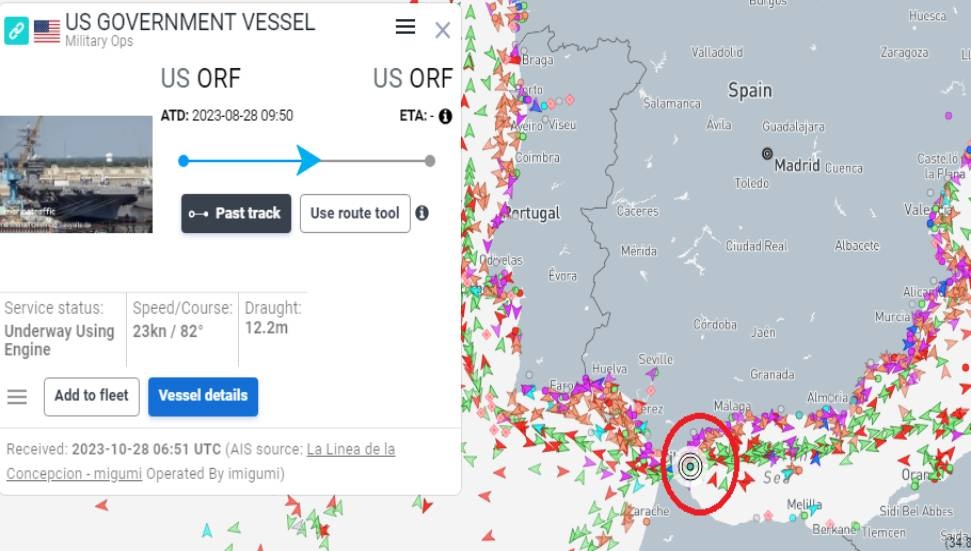Click the Madrid city marker on map
The height and width of the screenshot is (551, 971).
[767, 154]
